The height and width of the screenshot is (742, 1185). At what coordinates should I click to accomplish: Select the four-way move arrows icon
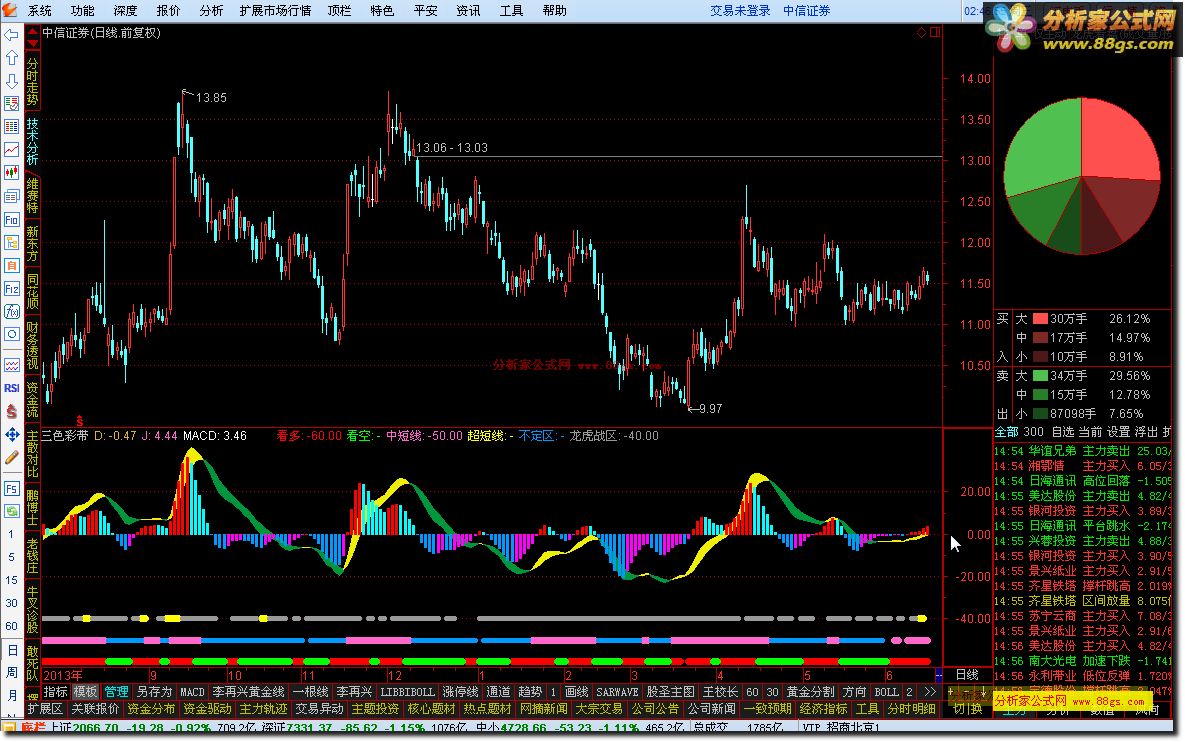tap(11, 434)
